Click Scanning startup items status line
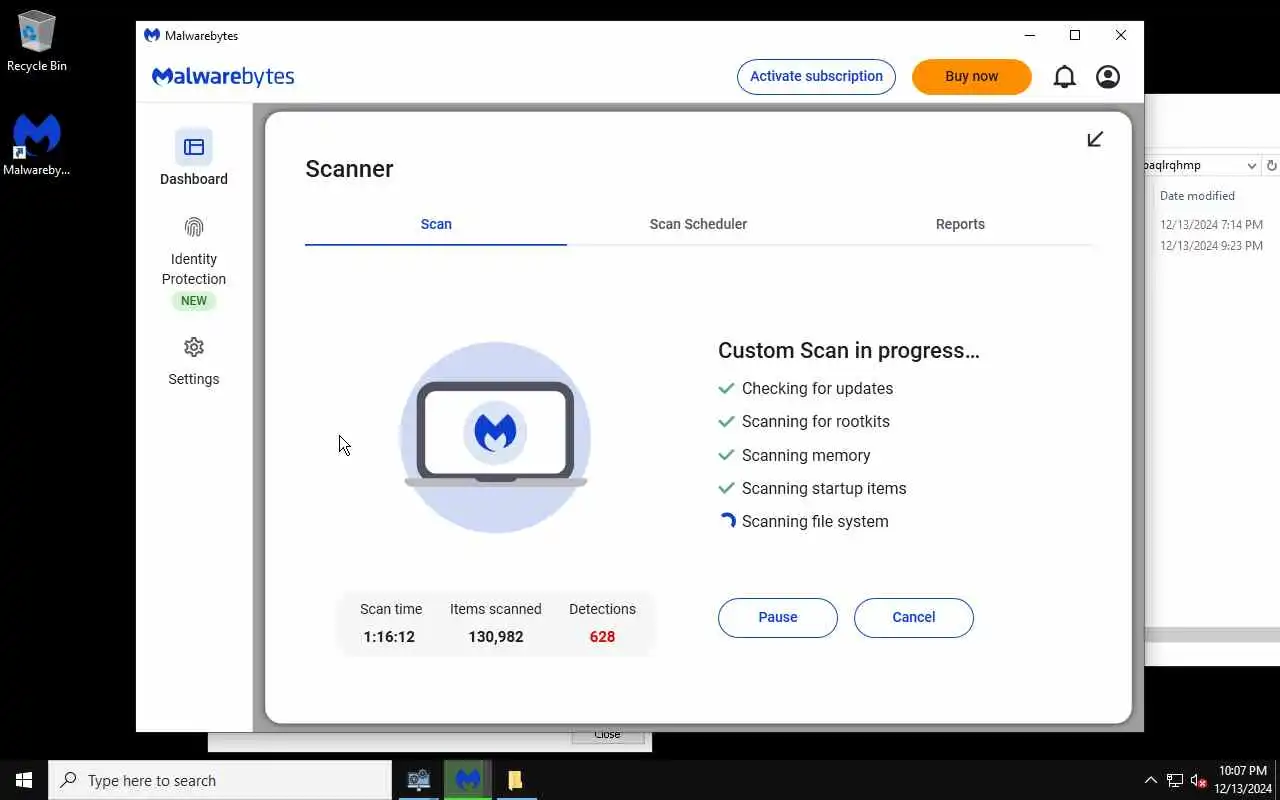The image size is (1280, 800). pyautogui.click(x=813, y=488)
